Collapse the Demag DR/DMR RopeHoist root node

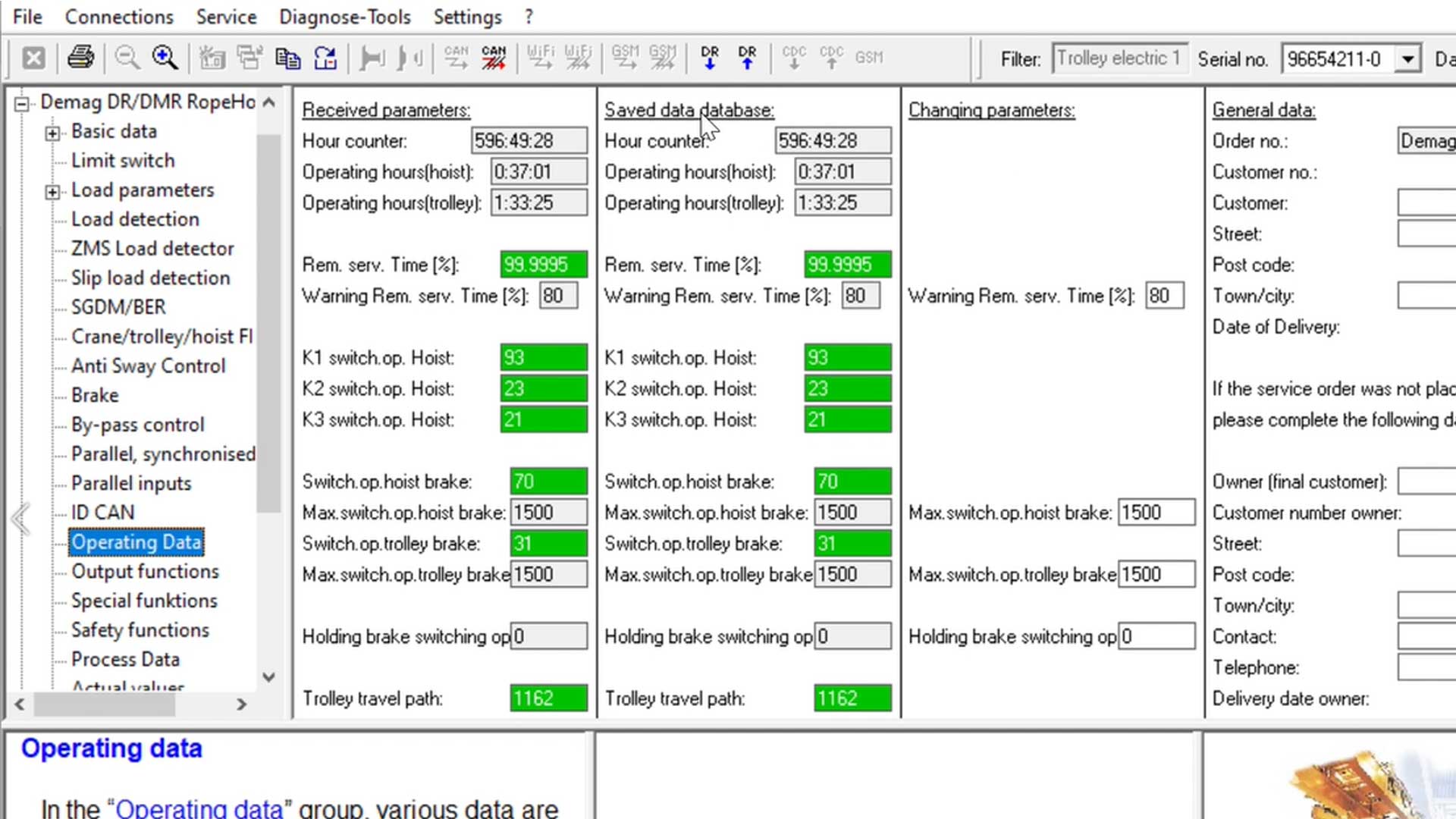pyautogui.click(x=22, y=103)
